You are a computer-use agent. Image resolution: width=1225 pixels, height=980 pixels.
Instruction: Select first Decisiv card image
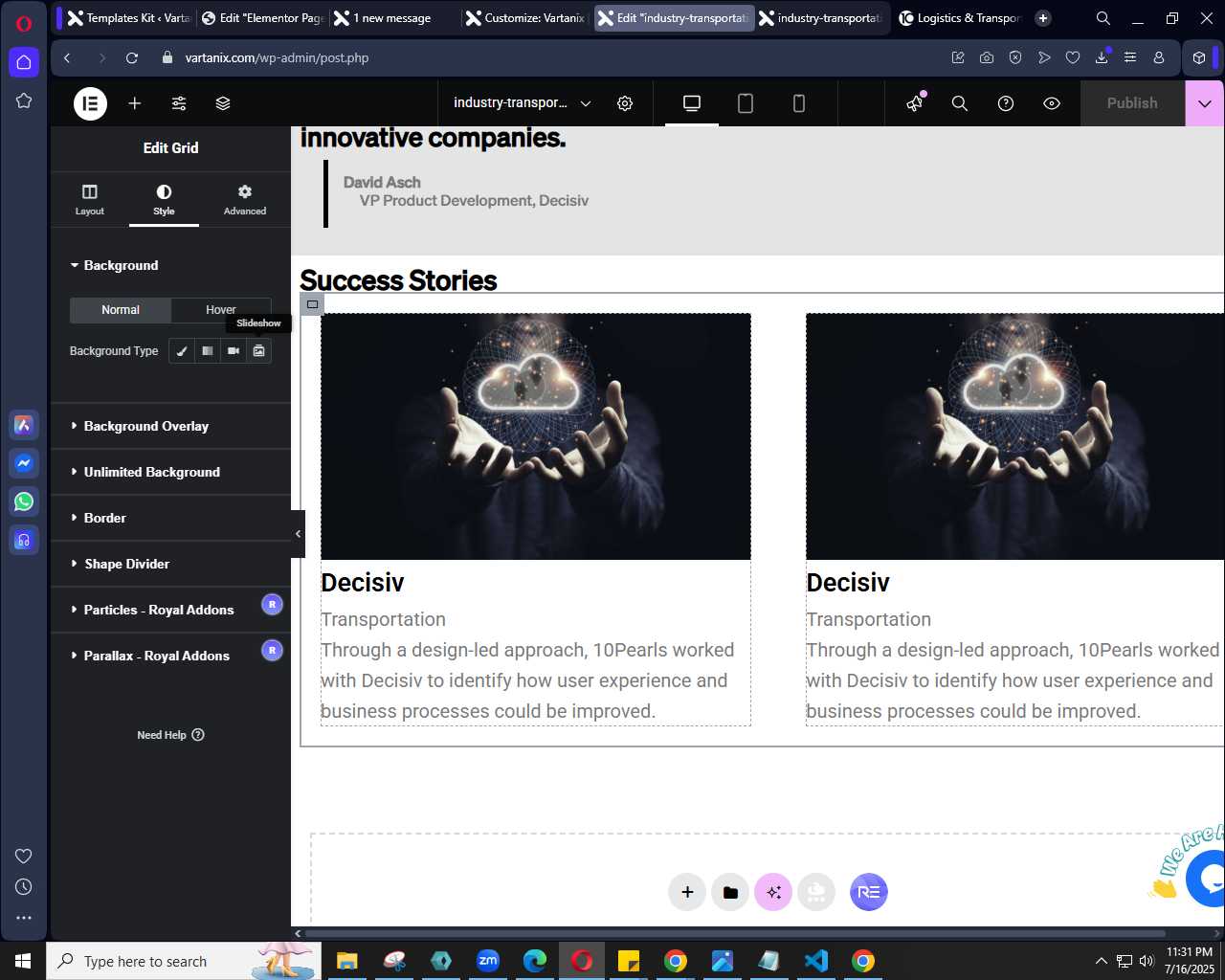pos(536,436)
